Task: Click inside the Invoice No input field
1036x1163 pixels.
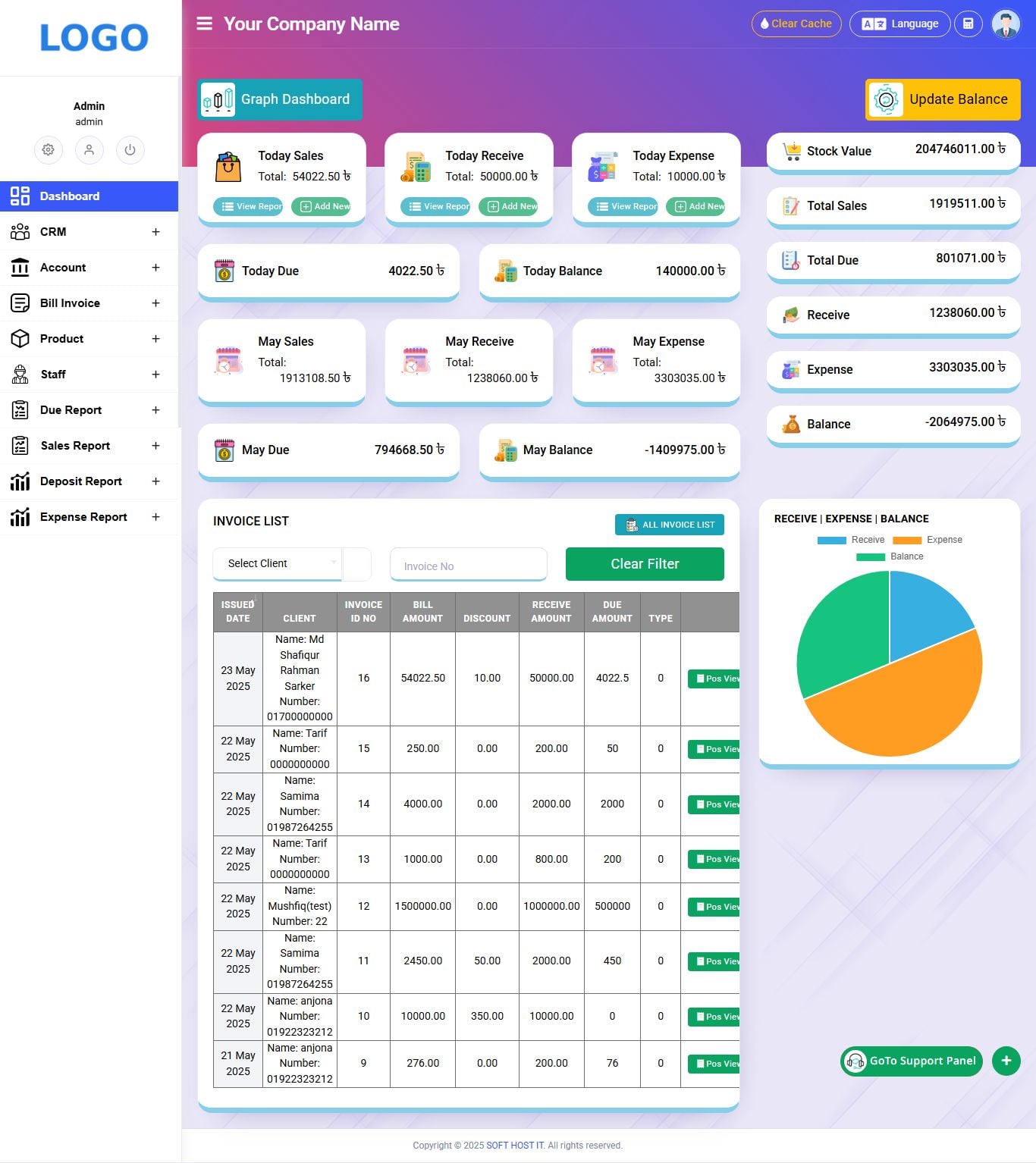Action: point(468,566)
